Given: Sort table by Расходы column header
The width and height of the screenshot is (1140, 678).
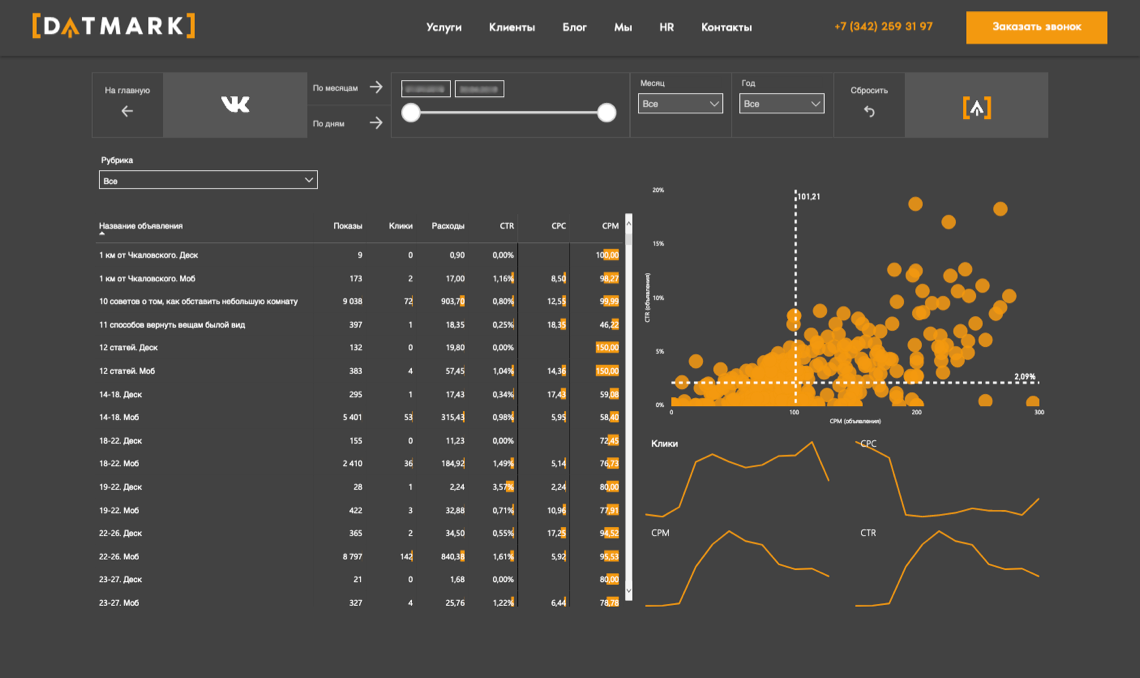Looking at the screenshot, I should click(447, 226).
